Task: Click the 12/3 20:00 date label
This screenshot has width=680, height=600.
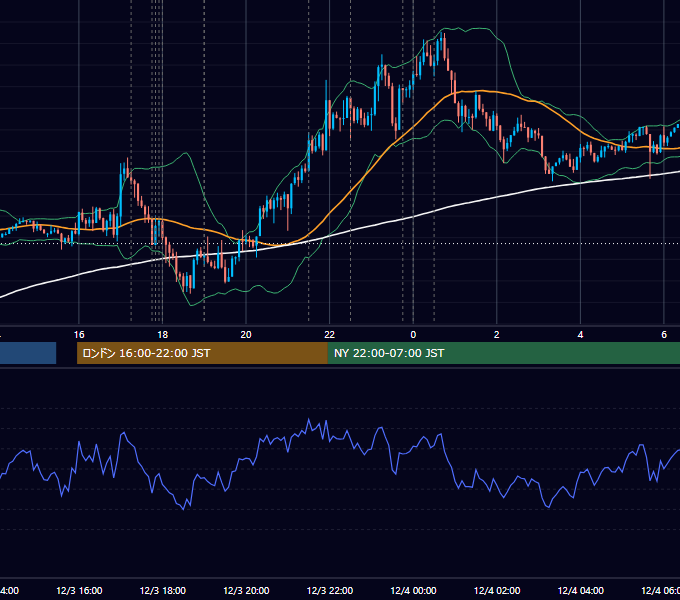Action: pos(246,590)
